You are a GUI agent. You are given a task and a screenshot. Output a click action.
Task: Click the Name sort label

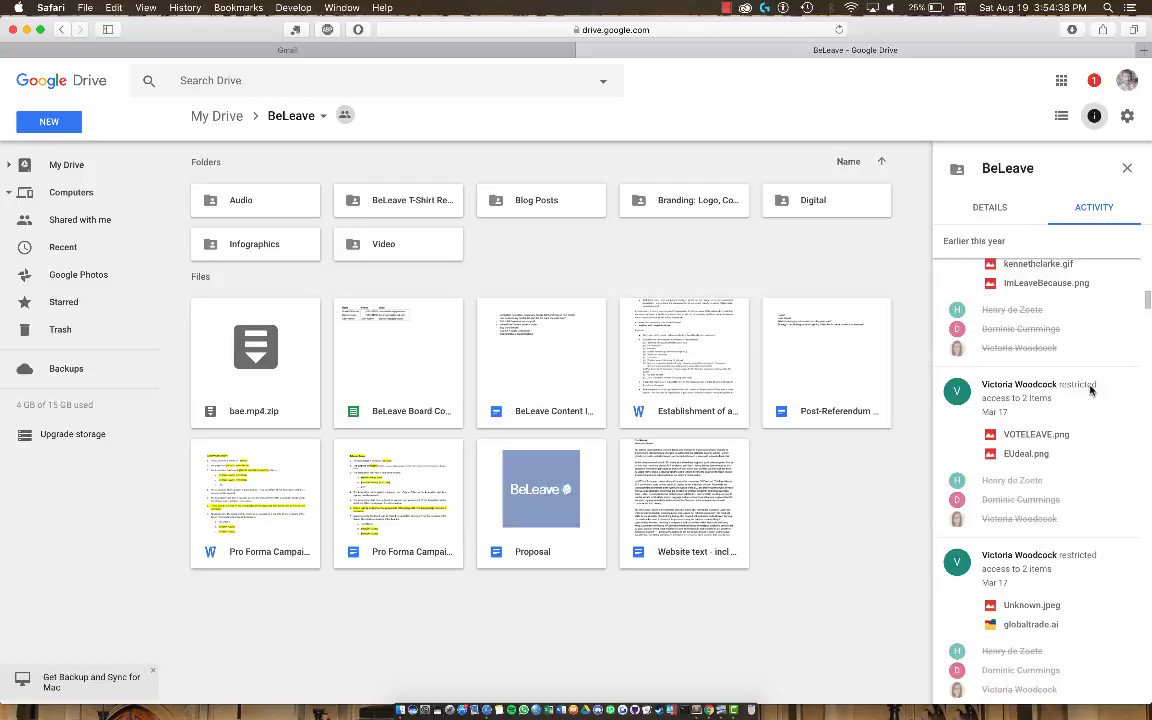pyautogui.click(x=848, y=162)
